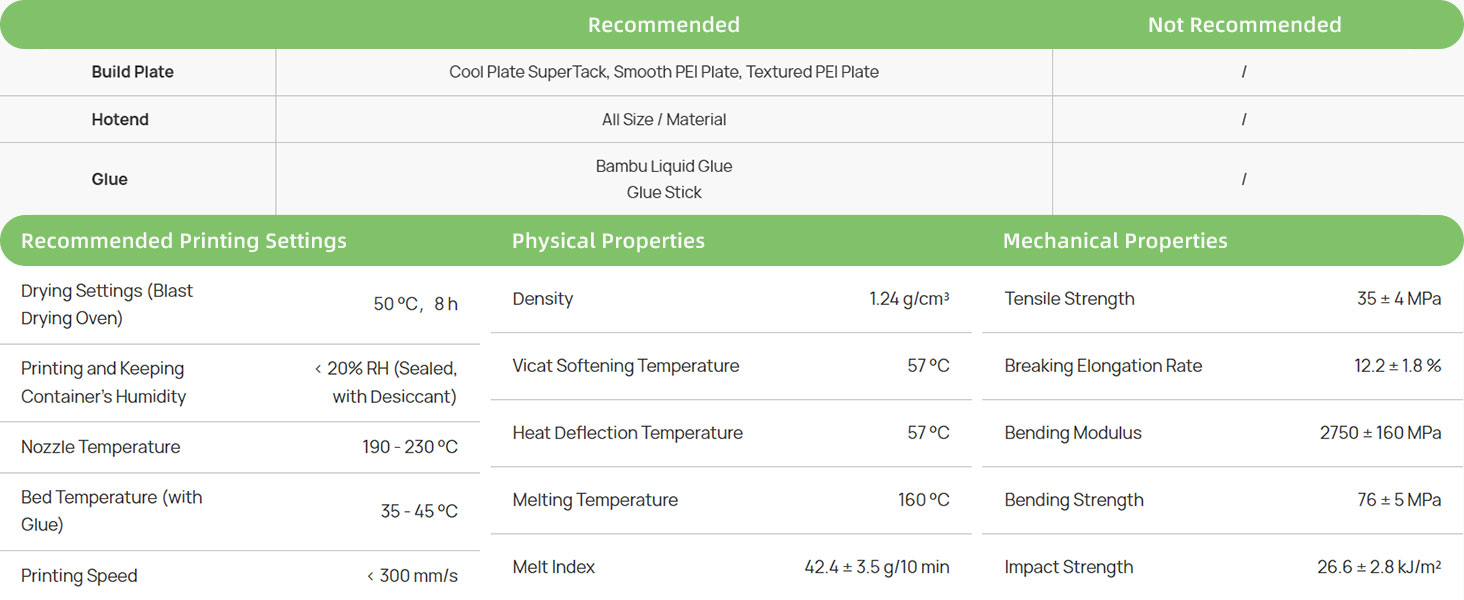The height and width of the screenshot is (600, 1464).
Task: Click the Physical Properties section header
Action: pos(608,241)
